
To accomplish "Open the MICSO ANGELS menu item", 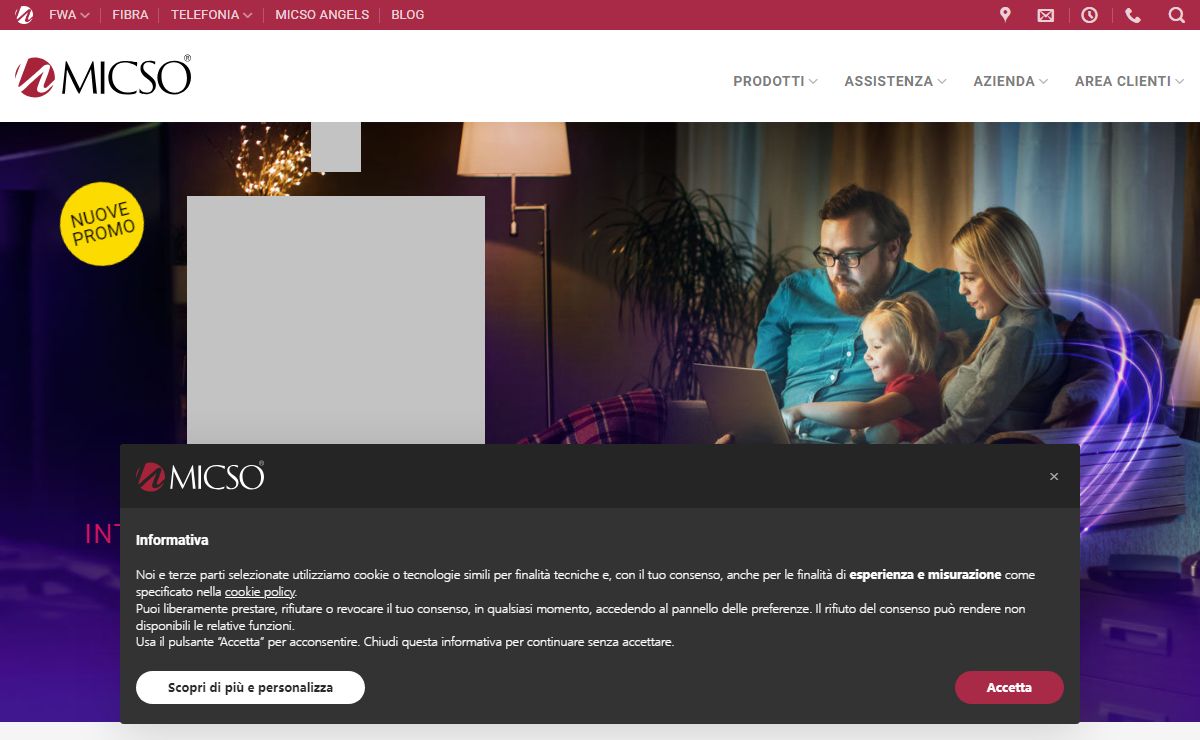I will click(x=322, y=15).
